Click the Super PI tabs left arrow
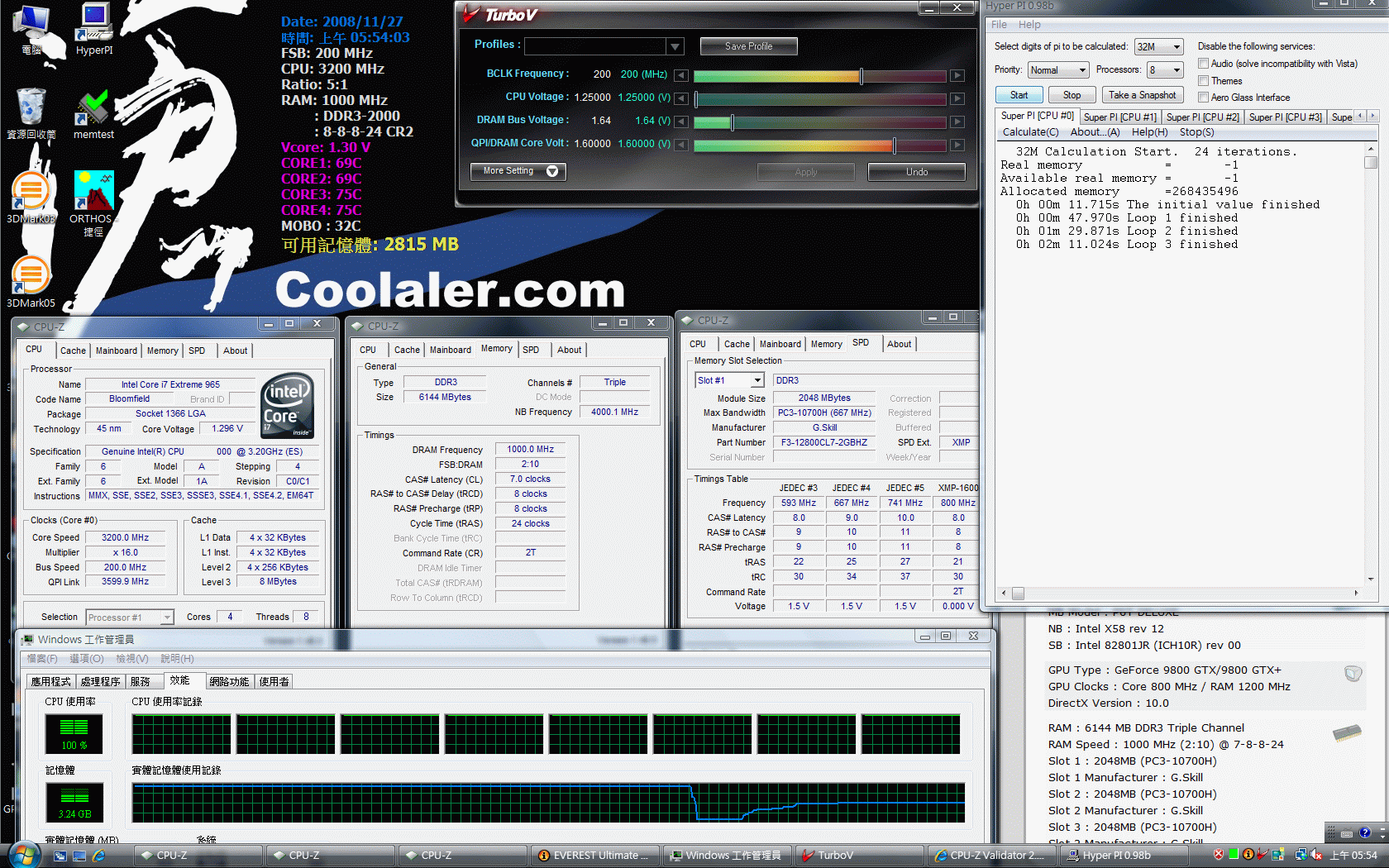This screenshot has height=868, width=1389. click(x=1361, y=116)
